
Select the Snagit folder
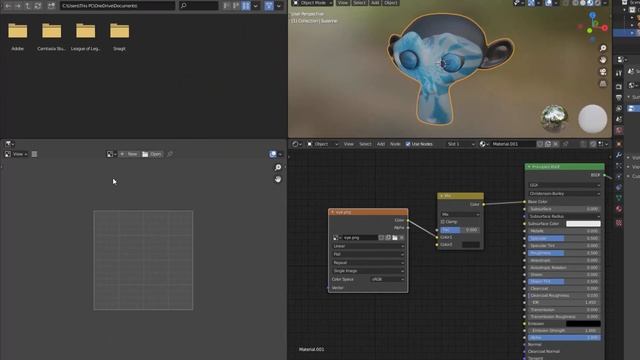coord(119,37)
